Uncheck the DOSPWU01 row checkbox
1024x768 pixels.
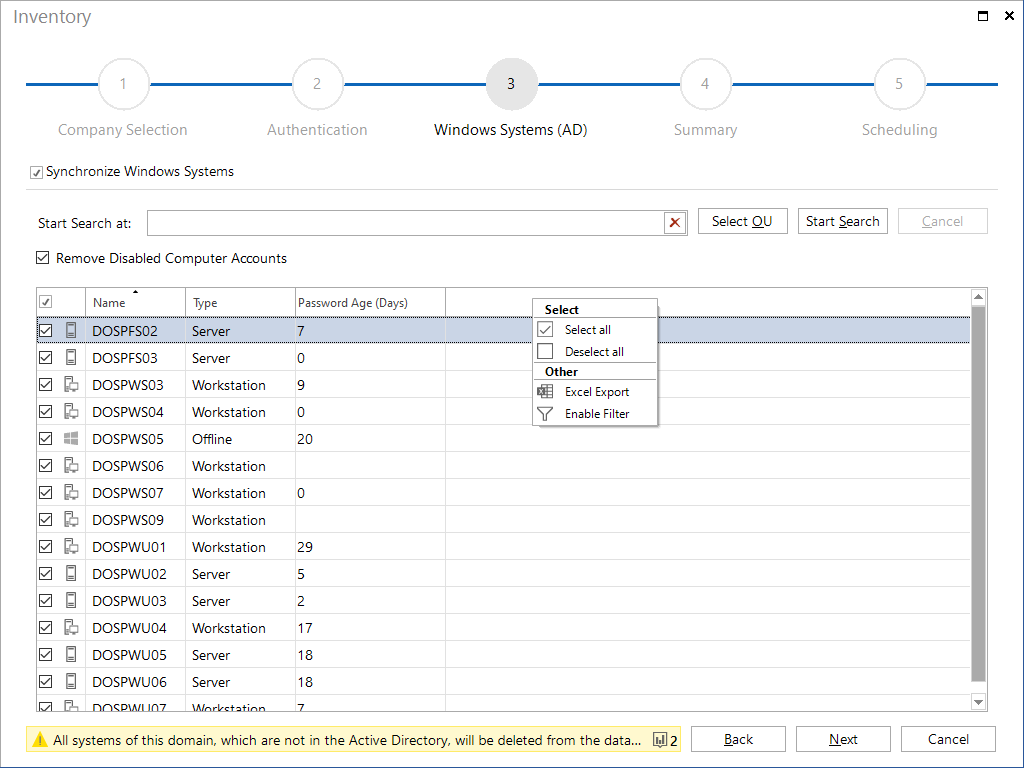point(46,547)
